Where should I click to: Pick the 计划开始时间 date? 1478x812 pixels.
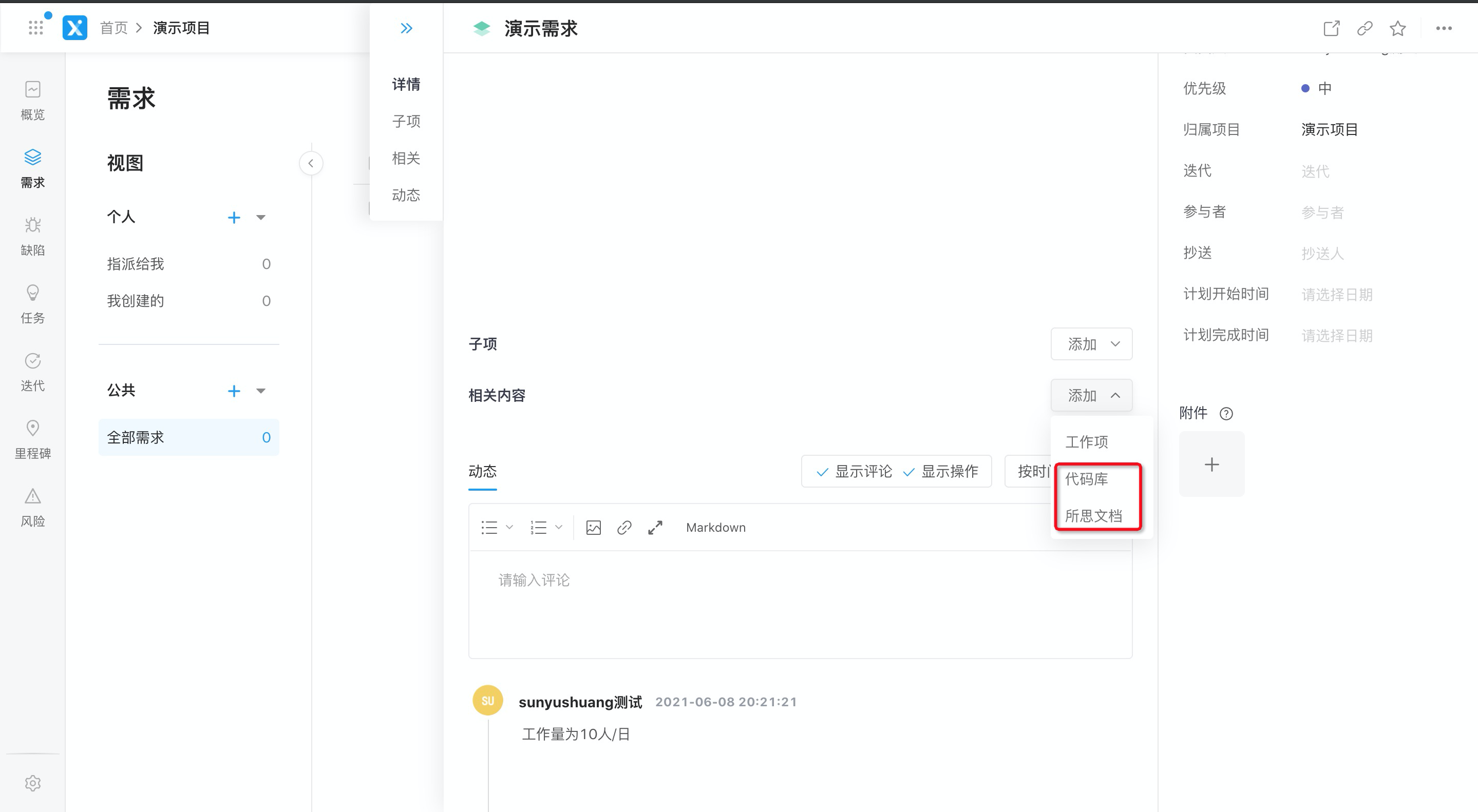[1337, 295]
